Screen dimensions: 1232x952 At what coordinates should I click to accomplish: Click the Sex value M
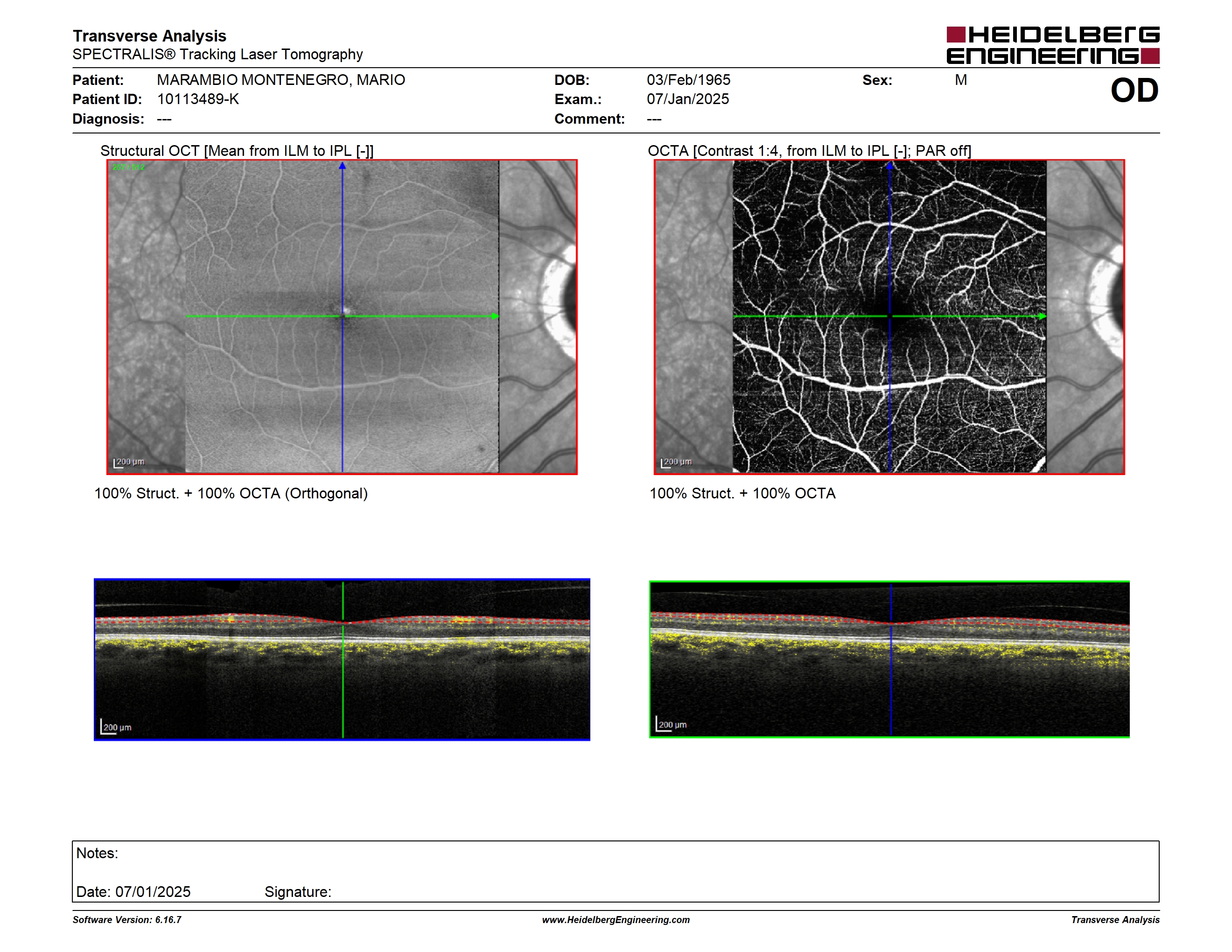[x=961, y=80]
